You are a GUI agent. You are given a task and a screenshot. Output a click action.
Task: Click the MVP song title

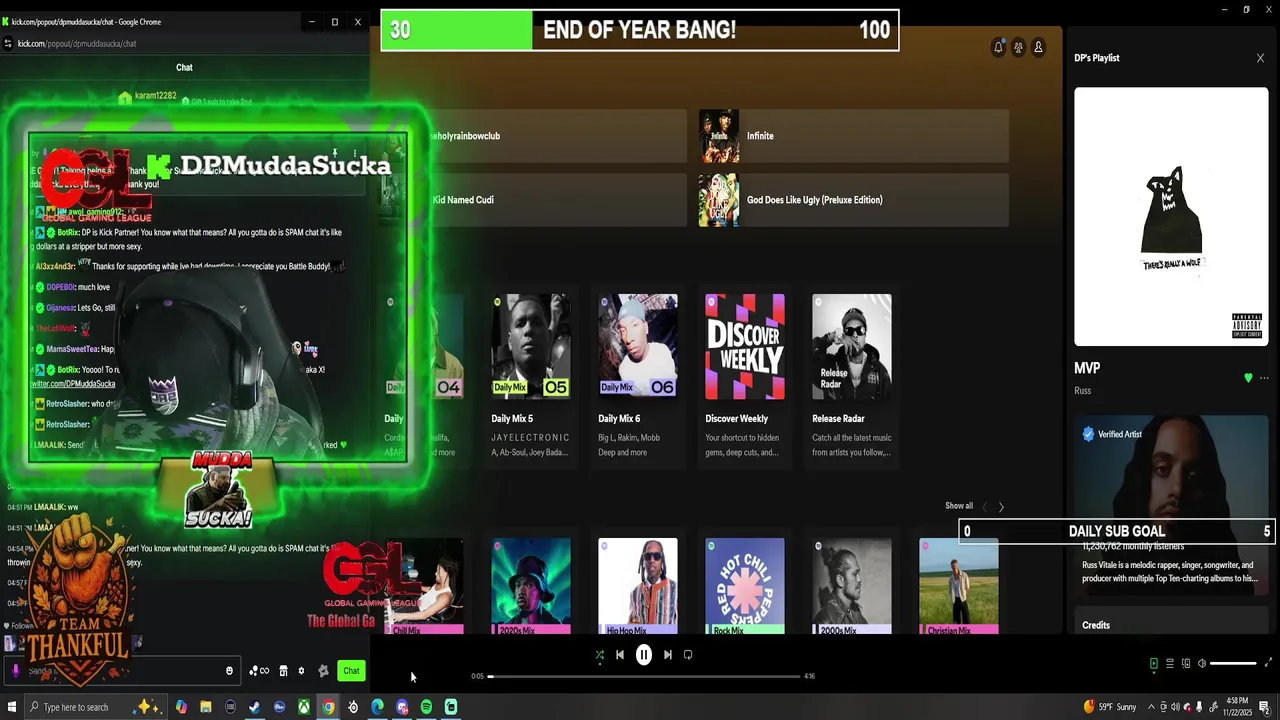pos(1087,368)
